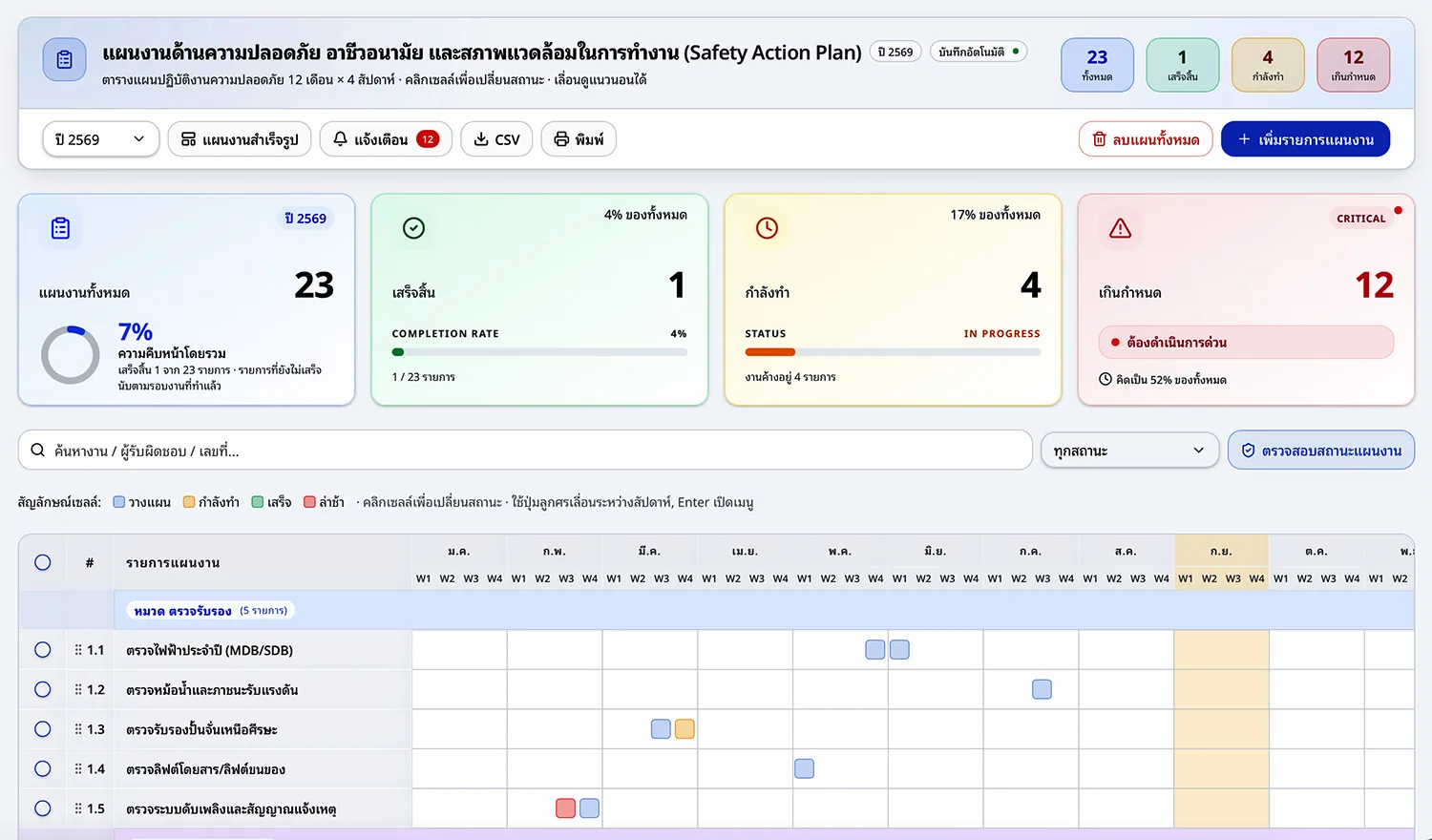Image resolution: width=1432 pixels, height=840 pixels.
Task: Click the warning triangle icon in เกินกำหนด card
Action: pyautogui.click(x=1120, y=228)
